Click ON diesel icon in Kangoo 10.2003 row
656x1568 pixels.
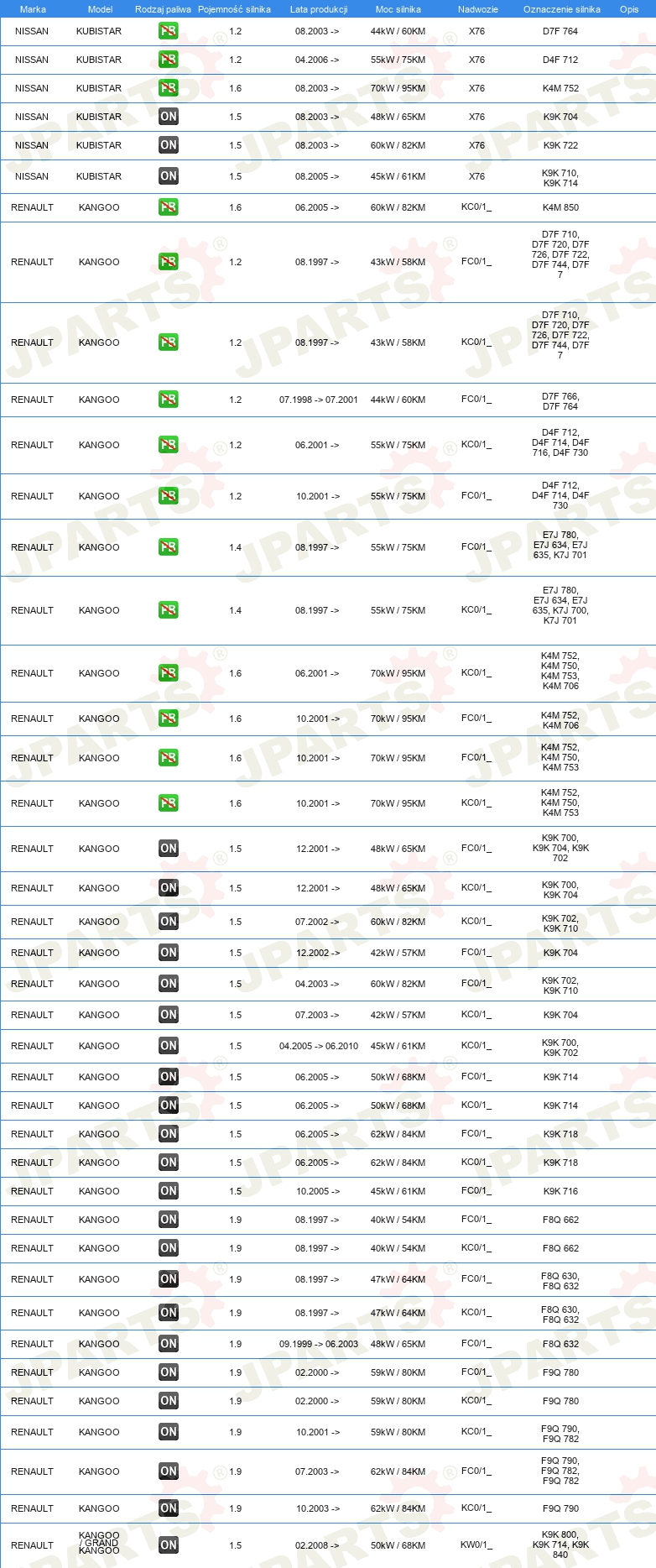click(169, 1508)
